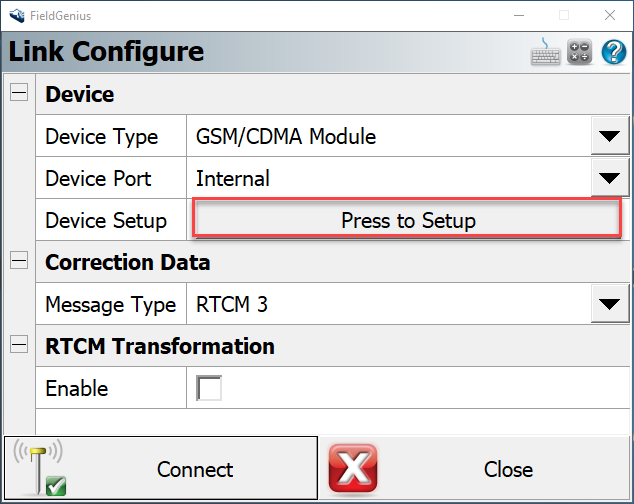The image size is (634, 504).
Task: Select the GSM/CDMA Module field
Action: (x=386, y=137)
